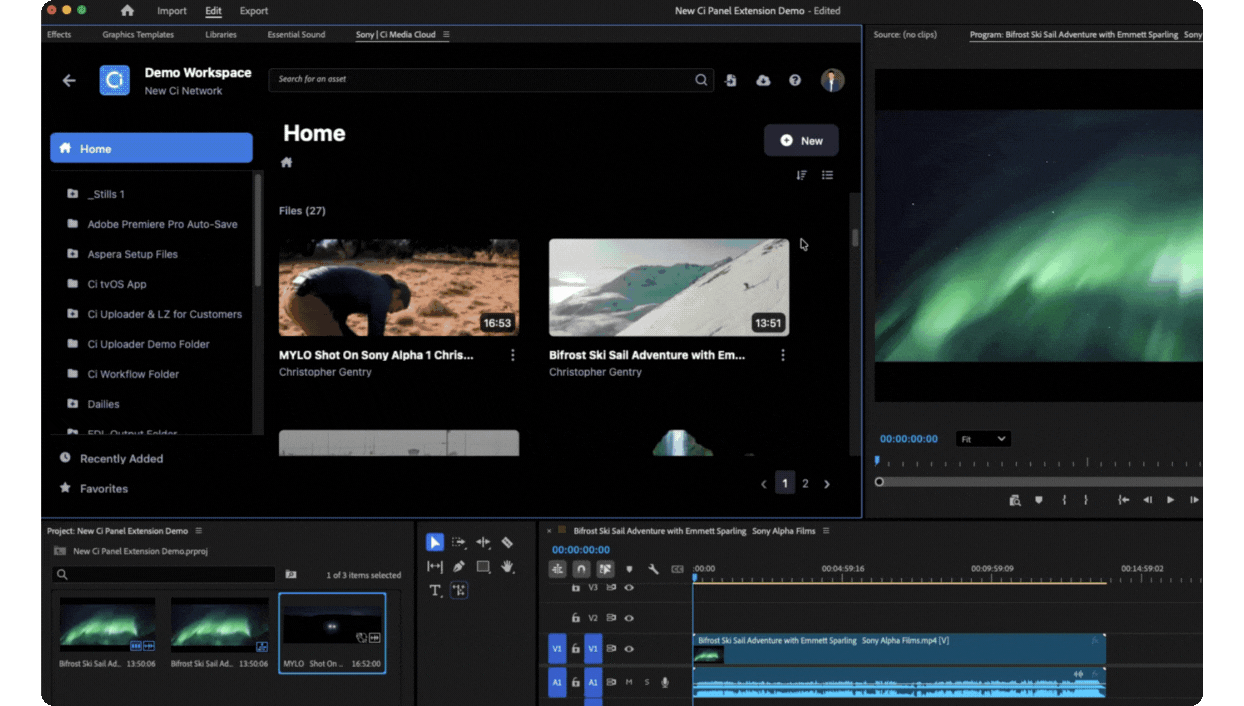
Task: Open the timeline sequence panel menu
Action: (826, 531)
